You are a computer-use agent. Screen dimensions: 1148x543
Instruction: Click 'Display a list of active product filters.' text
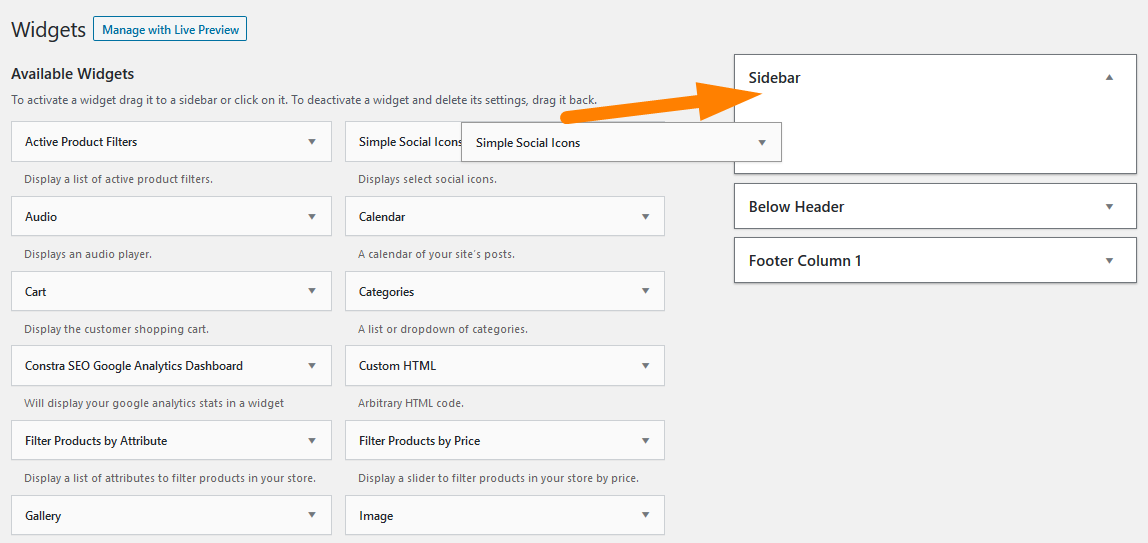pyautogui.click(x=119, y=179)
